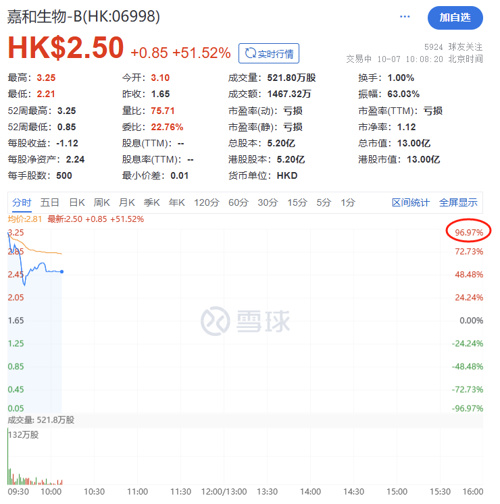The image size is (500, 504).
Task: Select the 季K quarterly chart tab
Action: point(152,202)
